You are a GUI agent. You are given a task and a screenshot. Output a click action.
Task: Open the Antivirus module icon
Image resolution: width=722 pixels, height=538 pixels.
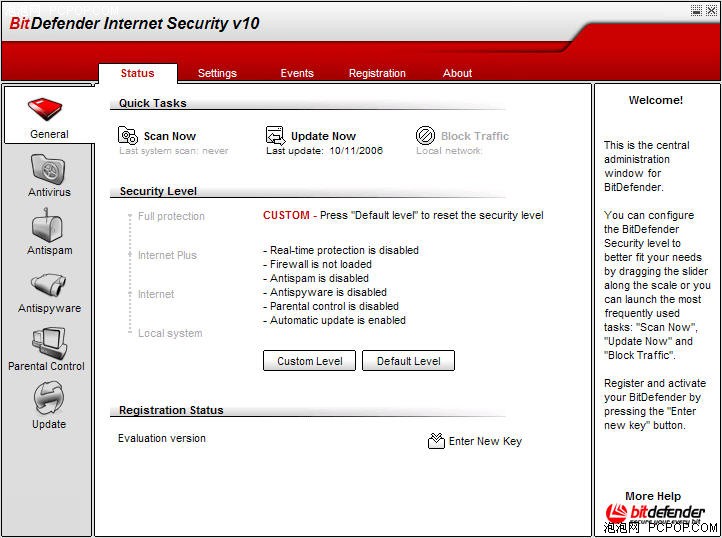[x=48, y=169]
